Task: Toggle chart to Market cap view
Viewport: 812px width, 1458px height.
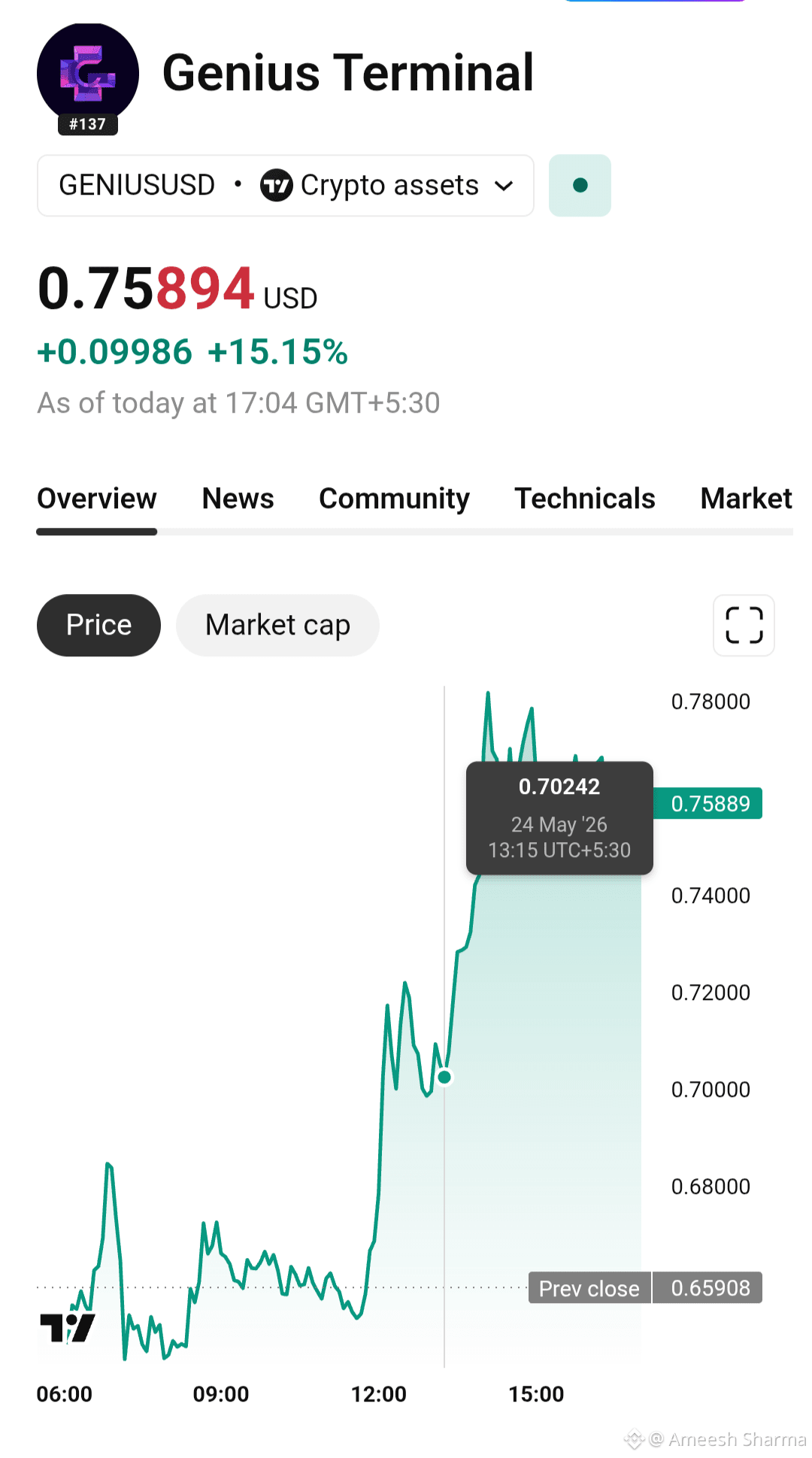Action: click(277, 625)
